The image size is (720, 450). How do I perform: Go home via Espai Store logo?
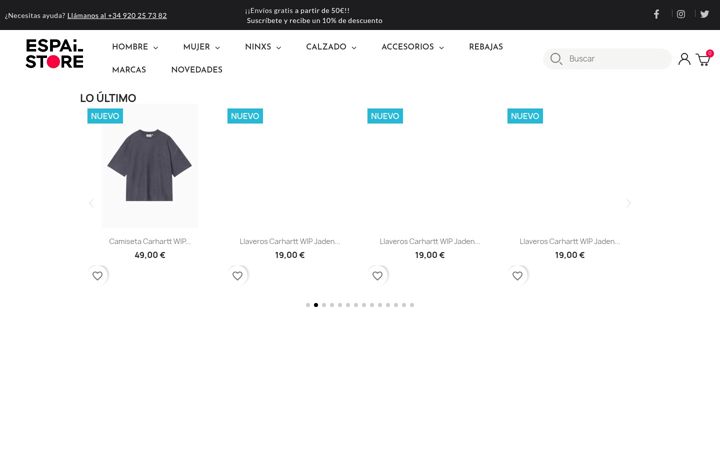click(54, 54)
